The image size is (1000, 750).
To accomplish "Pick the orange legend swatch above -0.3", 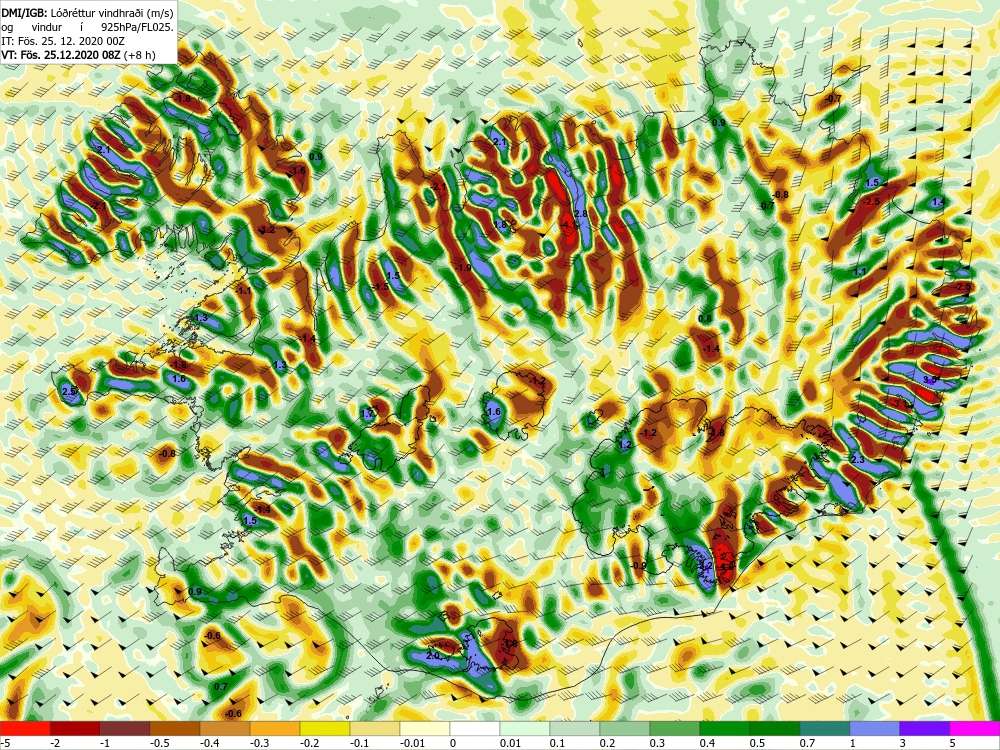I will pyautogui.click(x=275, y=728).
